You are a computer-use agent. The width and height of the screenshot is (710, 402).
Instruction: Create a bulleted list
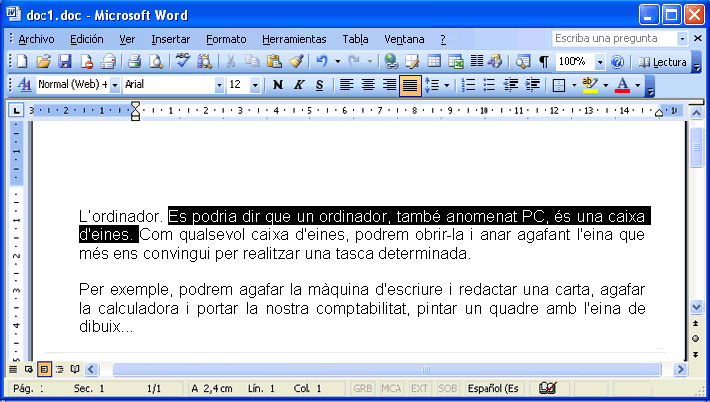coord(489,85)
